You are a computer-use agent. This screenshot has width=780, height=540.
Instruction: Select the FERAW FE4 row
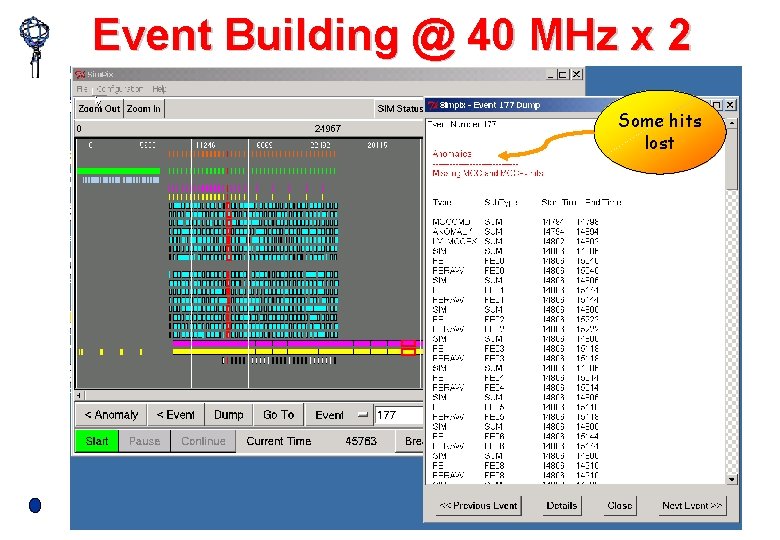(515, 387)
